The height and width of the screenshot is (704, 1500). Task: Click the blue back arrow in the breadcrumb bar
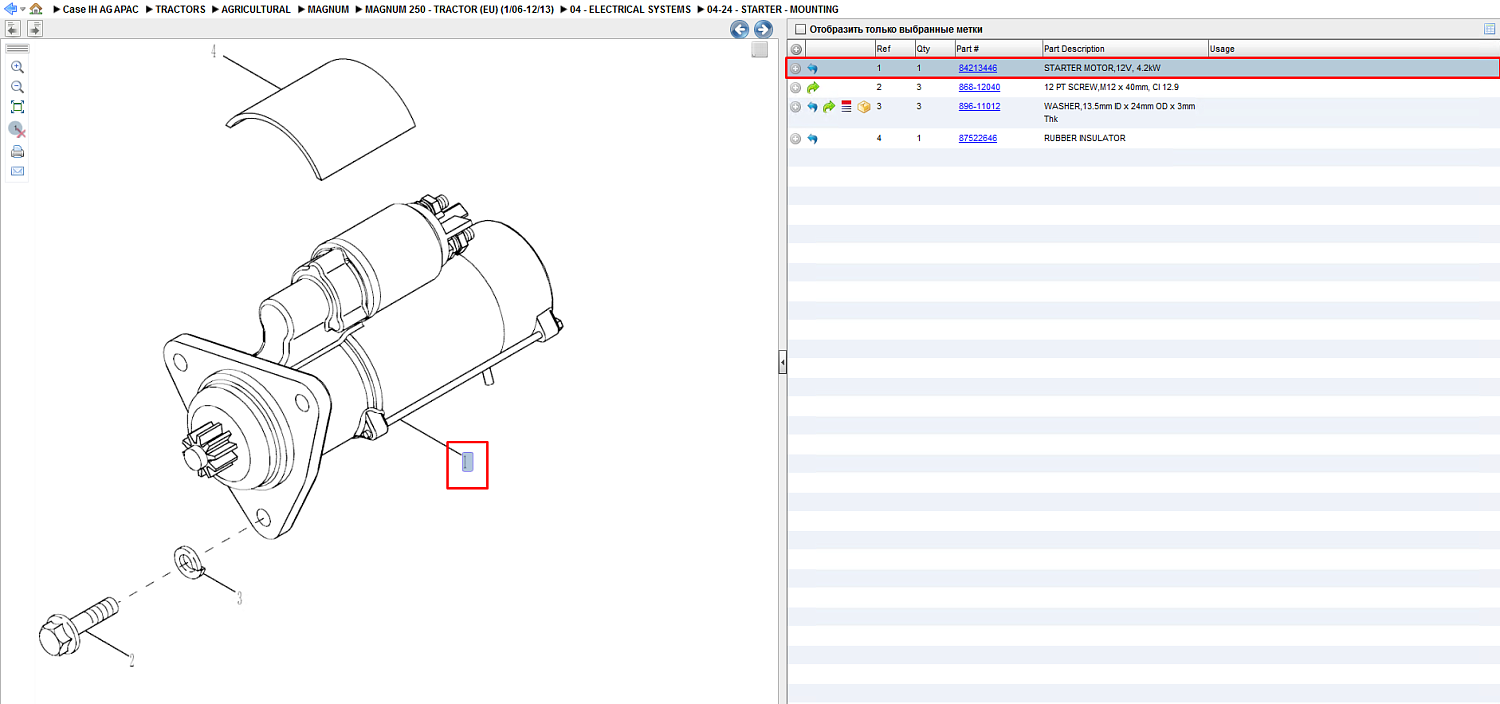(11, 9)
